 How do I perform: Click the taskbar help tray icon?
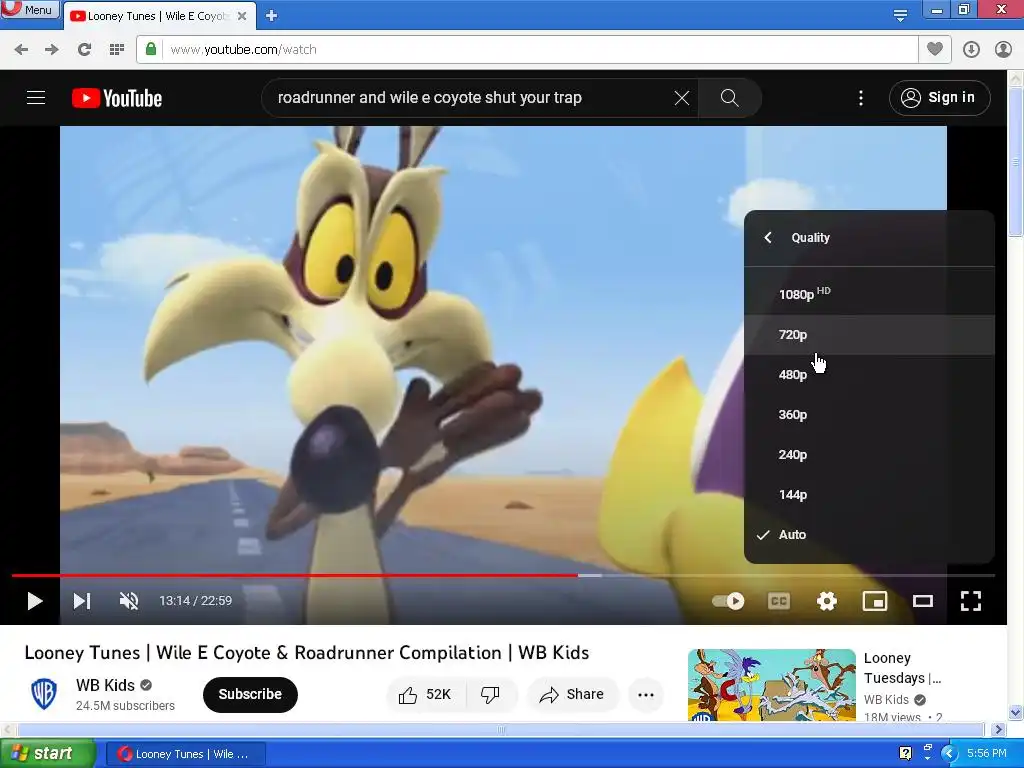tap(905, 754)
